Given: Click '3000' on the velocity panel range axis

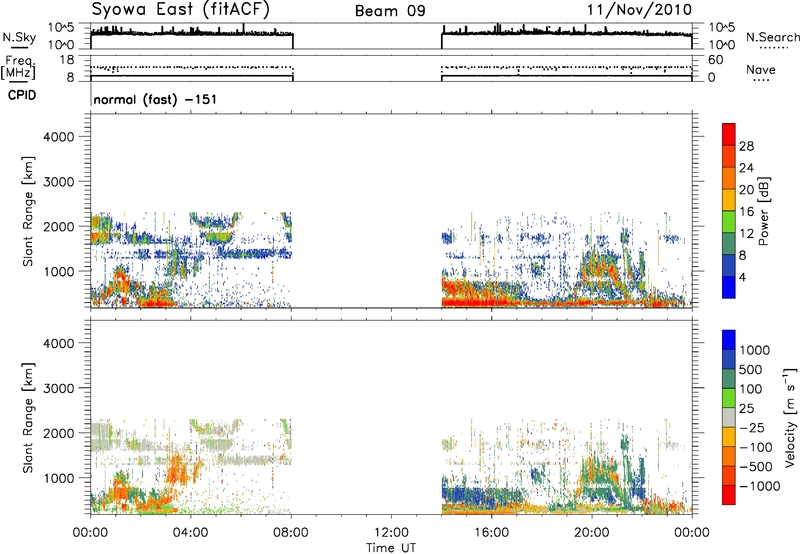Looking at the screenshot, I should coord(59,388).
